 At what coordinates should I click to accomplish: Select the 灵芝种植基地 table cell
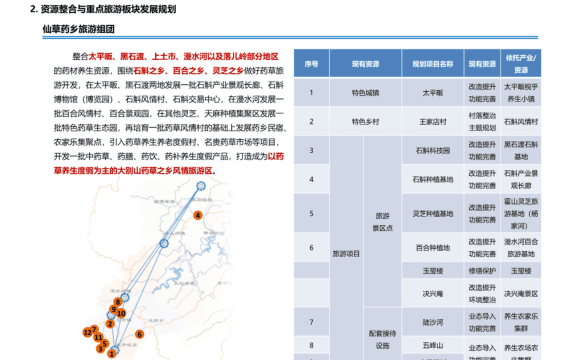(433, 213)
